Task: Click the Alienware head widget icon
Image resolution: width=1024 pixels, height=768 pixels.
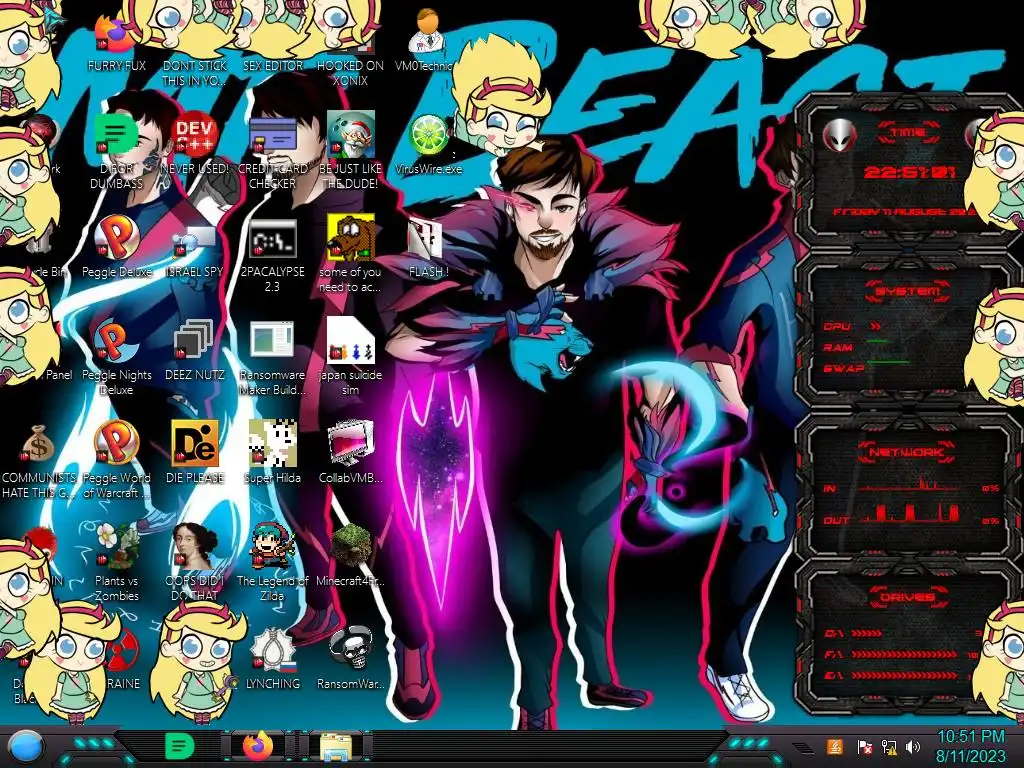Action: (x=839, y=135)
